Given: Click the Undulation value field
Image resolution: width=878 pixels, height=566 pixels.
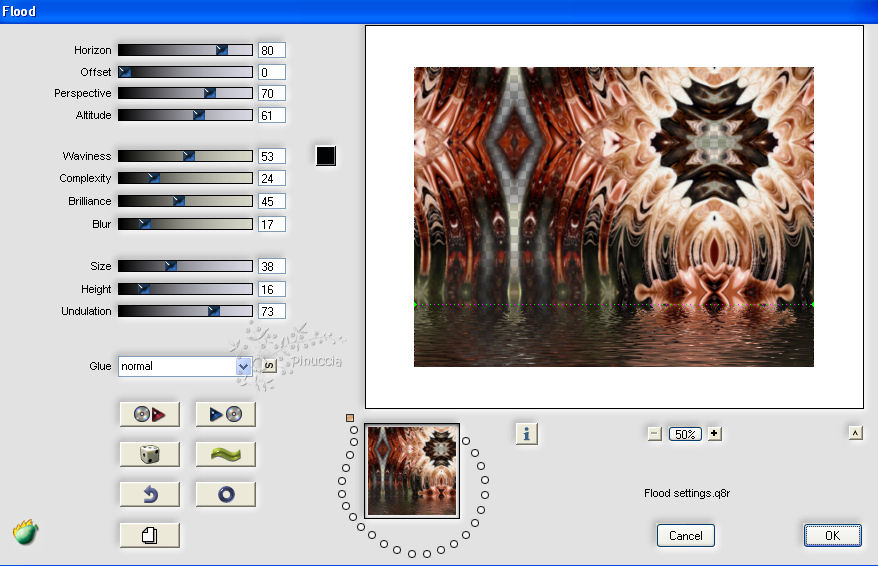Looking at the screenshot, I should 272,311.
